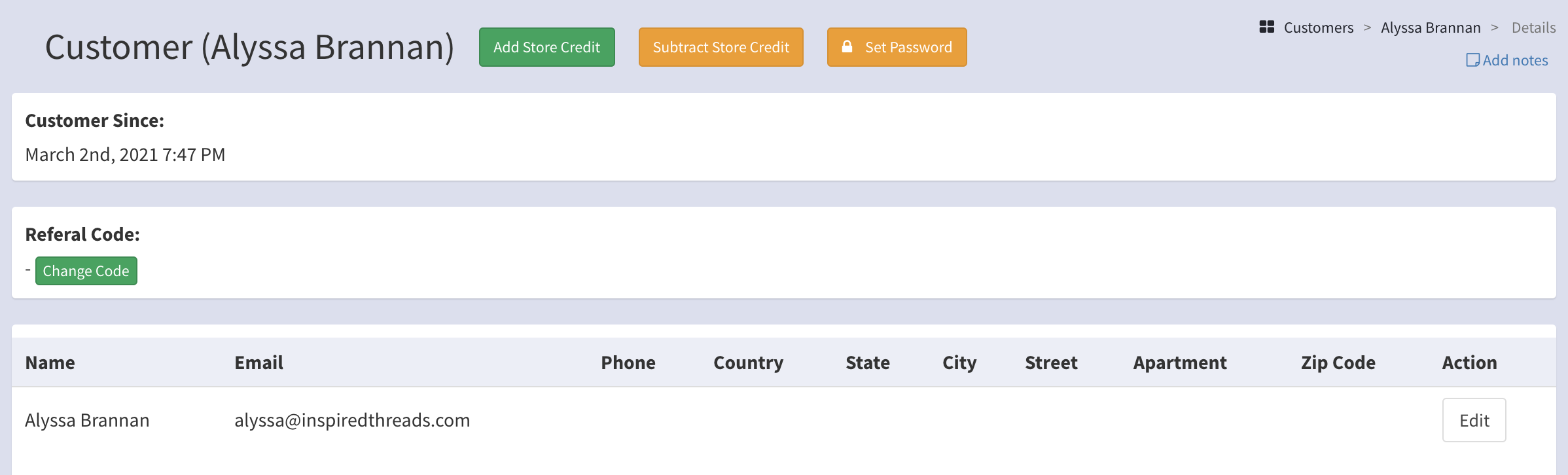Image resolution: width=1568 pixels, height=475 pixels.
Task: Click the Email column header
Action: click(x=258, y=362)
